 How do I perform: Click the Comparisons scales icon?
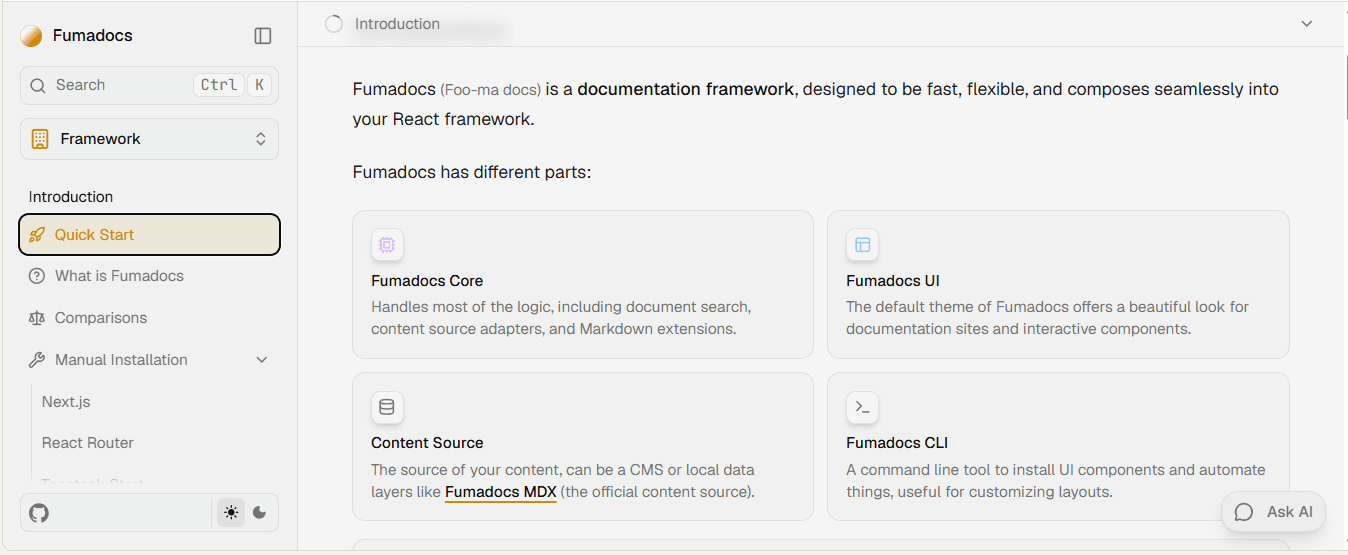pos(37,318)
